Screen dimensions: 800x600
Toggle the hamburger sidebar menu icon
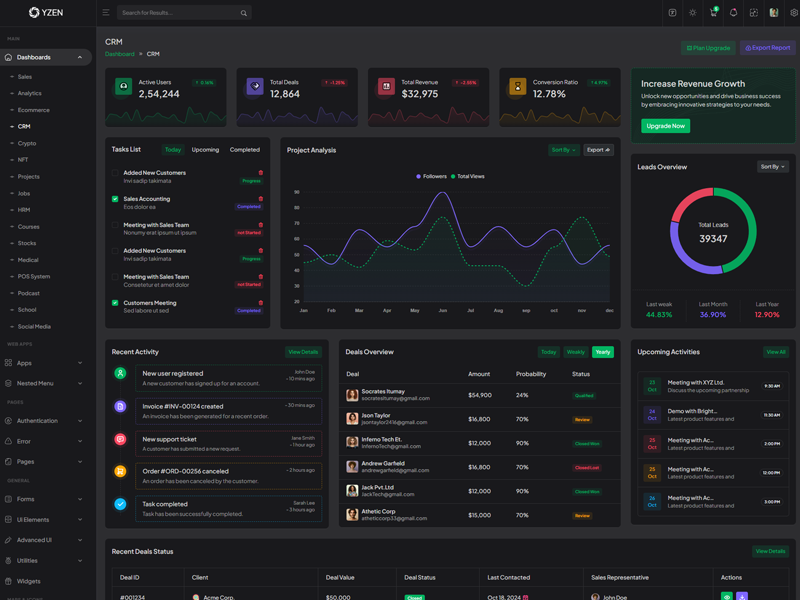pyautogui.click(x=105, y=13)
